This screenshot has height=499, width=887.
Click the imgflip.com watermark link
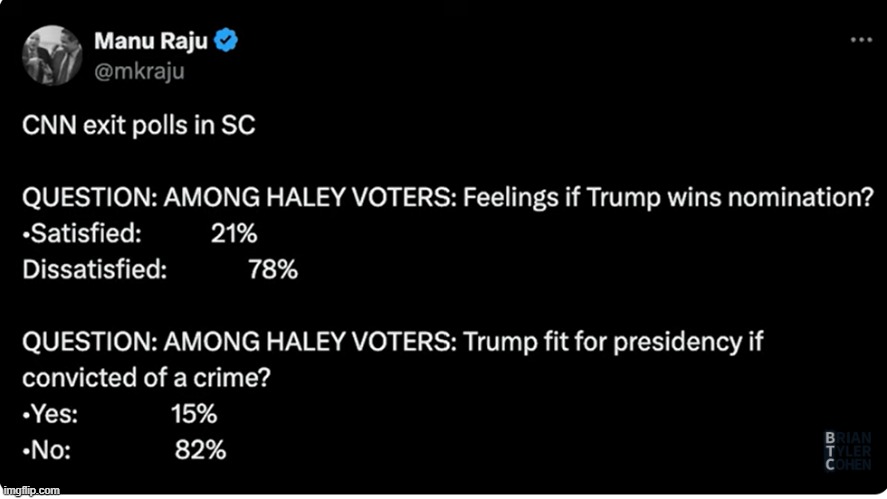(30, 490)
